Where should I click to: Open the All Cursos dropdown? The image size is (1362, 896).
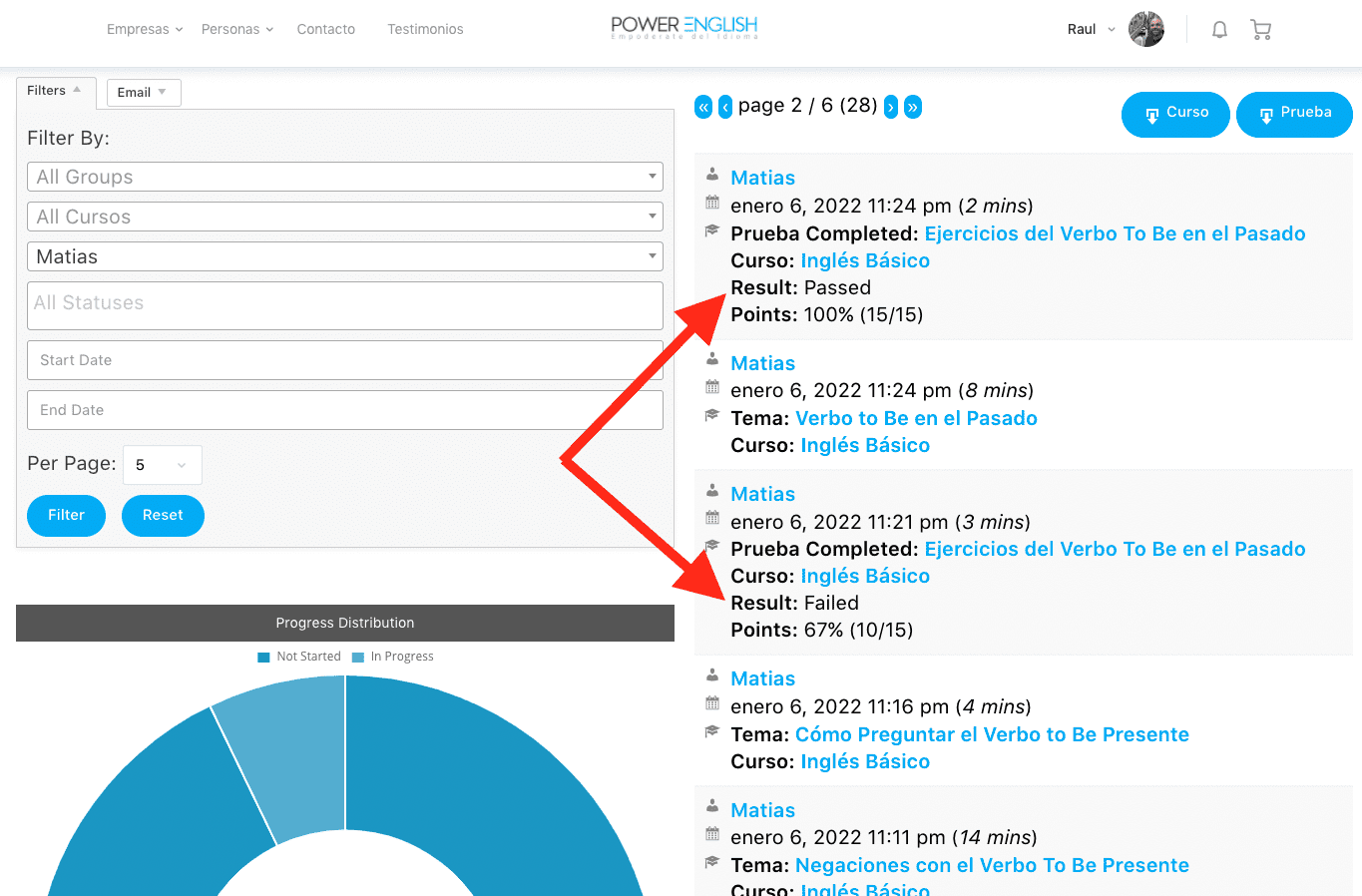[345, 217]
